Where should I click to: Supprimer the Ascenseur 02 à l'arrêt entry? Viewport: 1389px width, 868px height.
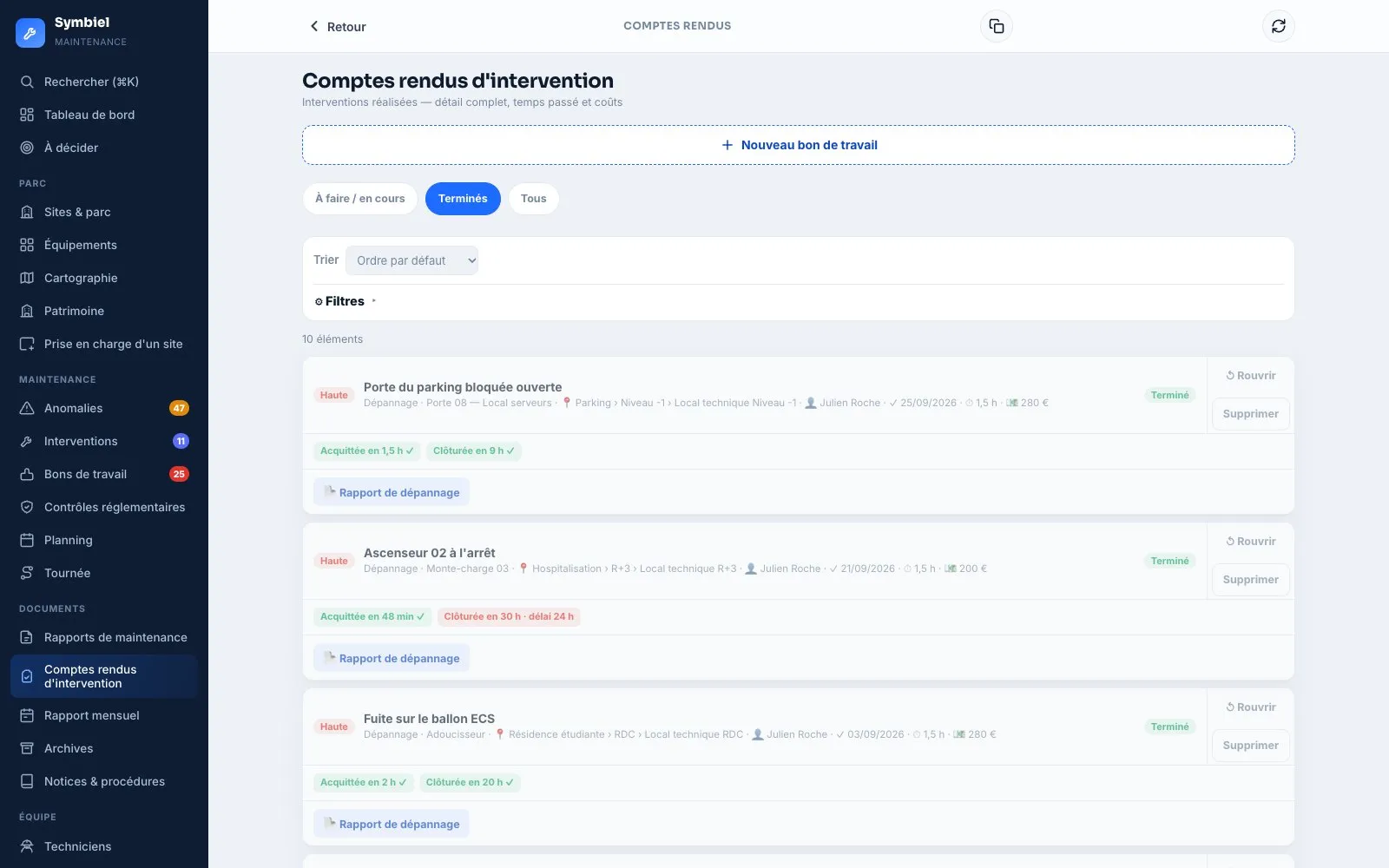1251,580
